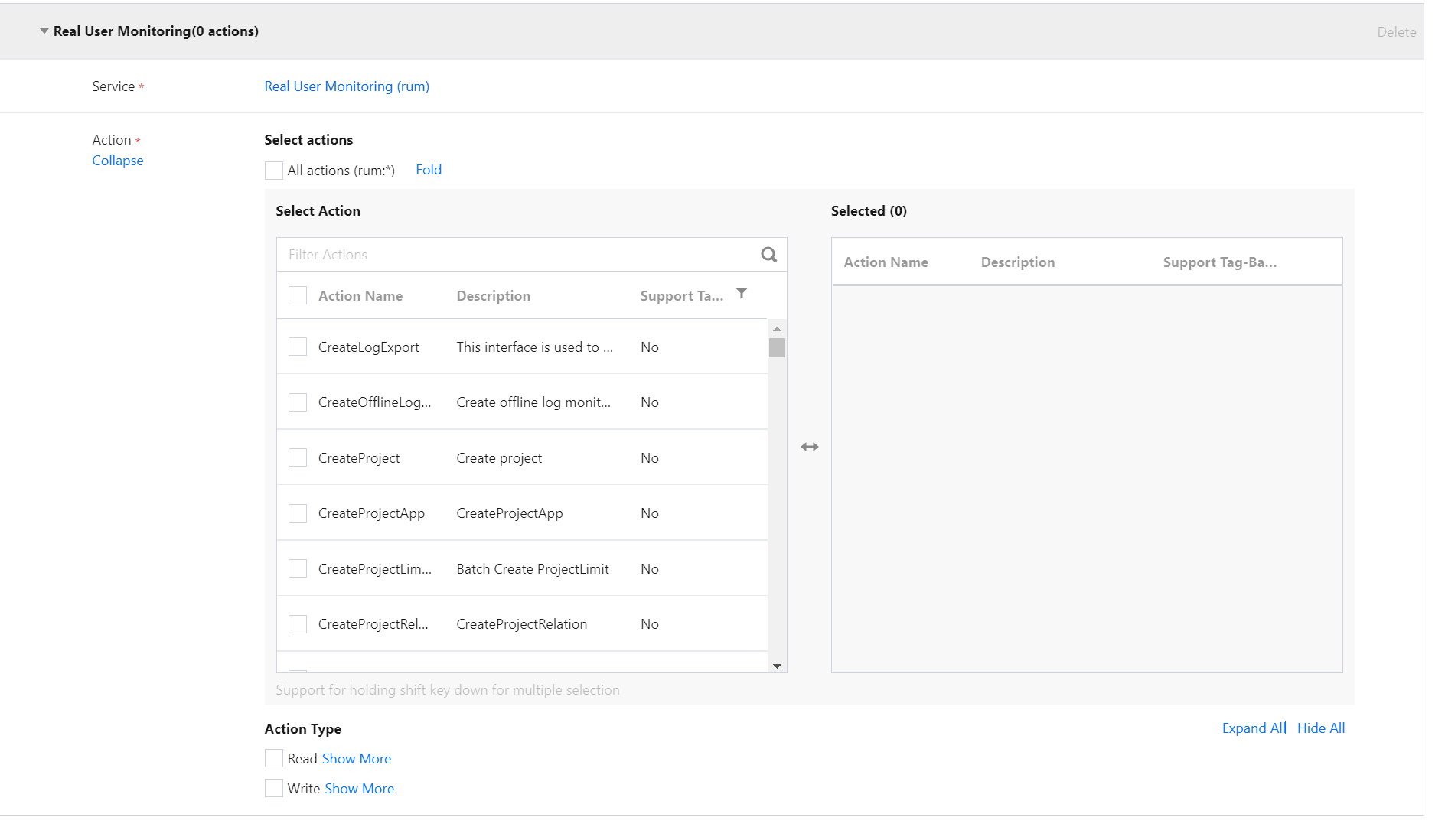This screenshot has height=840, width=1445.
Task: Collapse the Real User Monitoring section triangle
Action: 44,31
